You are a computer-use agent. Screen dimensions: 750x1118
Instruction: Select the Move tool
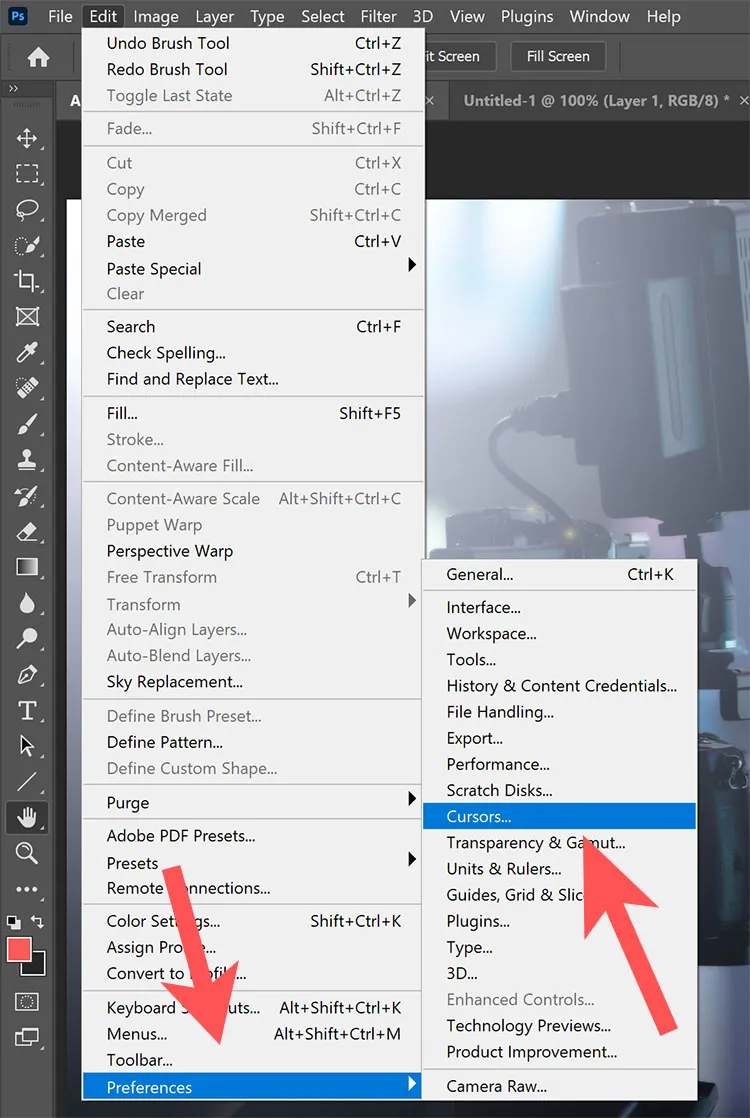point(27,138)
